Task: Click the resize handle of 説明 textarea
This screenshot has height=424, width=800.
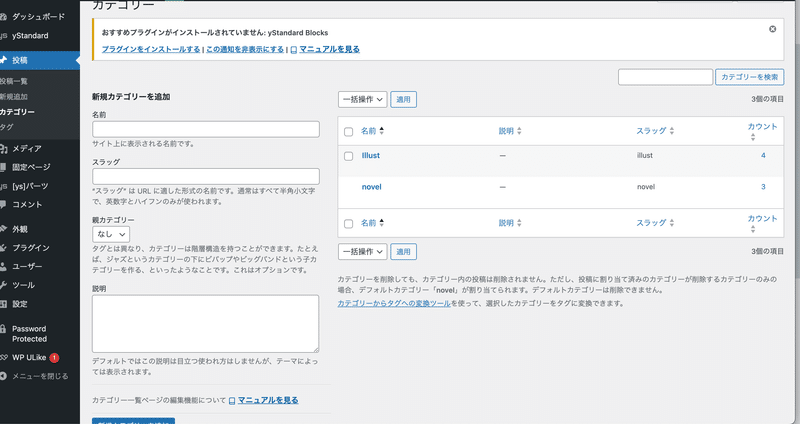Action: click(316, 350)
